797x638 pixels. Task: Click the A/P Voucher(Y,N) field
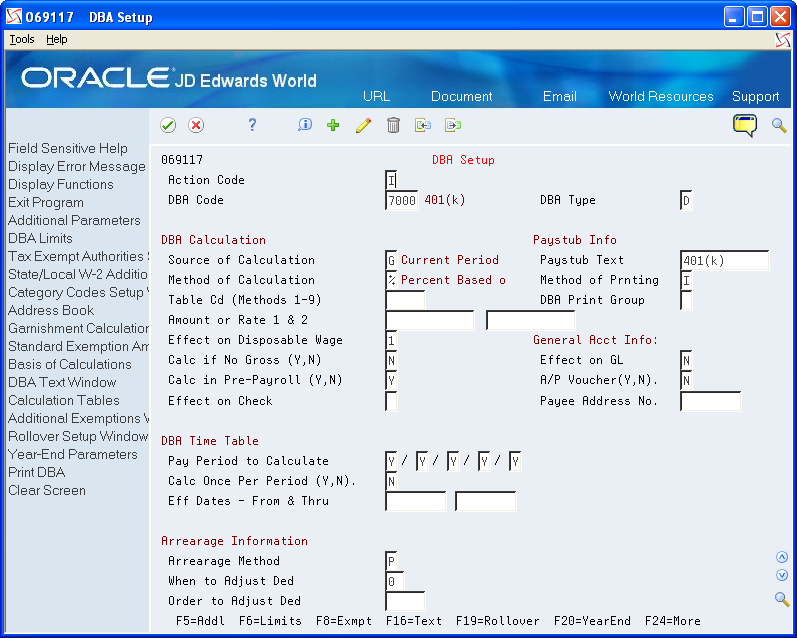(686, 380)
